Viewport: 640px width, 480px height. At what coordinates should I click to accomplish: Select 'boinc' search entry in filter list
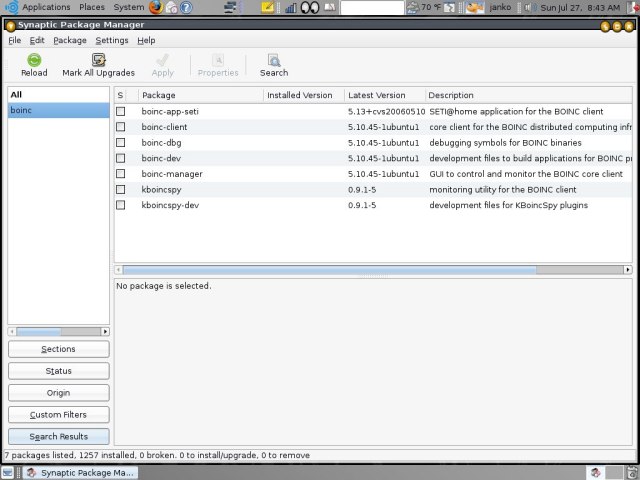pyautogui.click(x=58, y=110)
